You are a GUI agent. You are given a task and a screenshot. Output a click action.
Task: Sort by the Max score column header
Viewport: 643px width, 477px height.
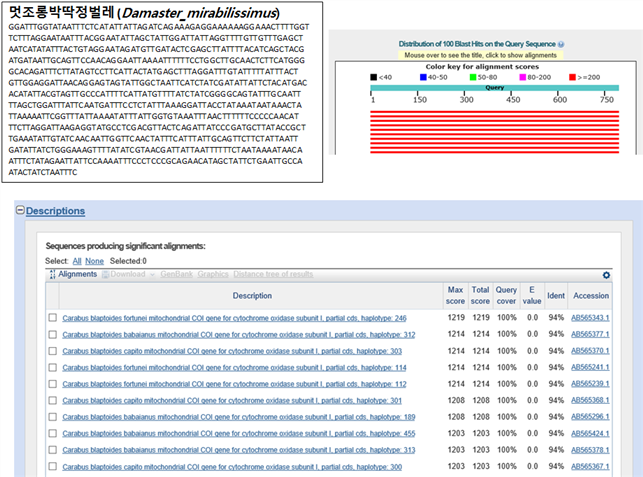(455, 295)
